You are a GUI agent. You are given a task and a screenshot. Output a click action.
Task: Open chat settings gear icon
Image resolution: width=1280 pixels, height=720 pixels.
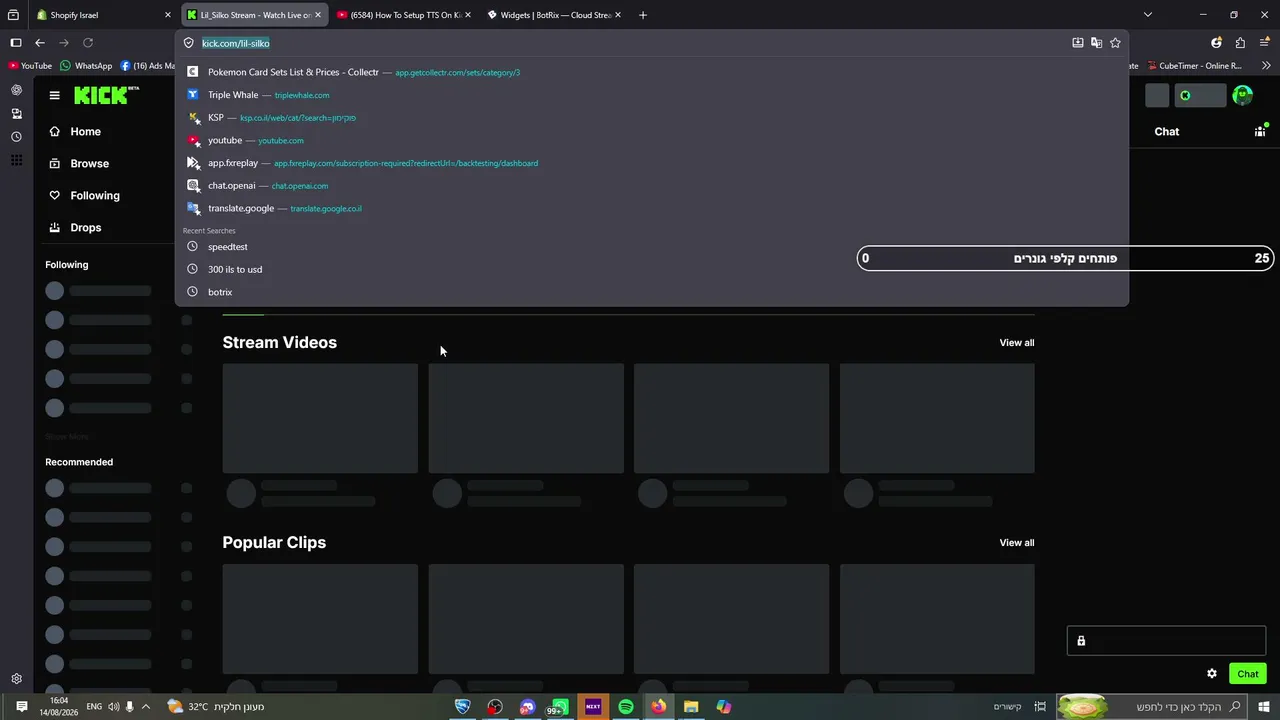(x=1212, y=674)
